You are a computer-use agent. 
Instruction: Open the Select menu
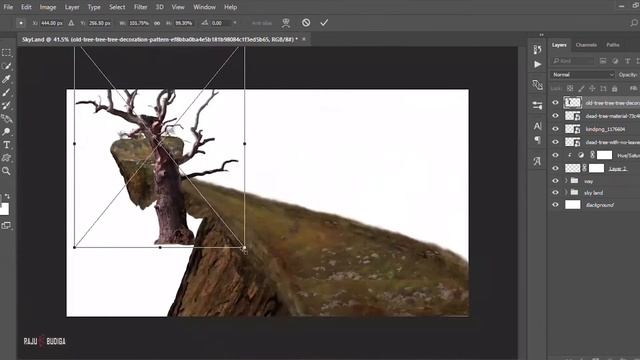pos(117,7)
